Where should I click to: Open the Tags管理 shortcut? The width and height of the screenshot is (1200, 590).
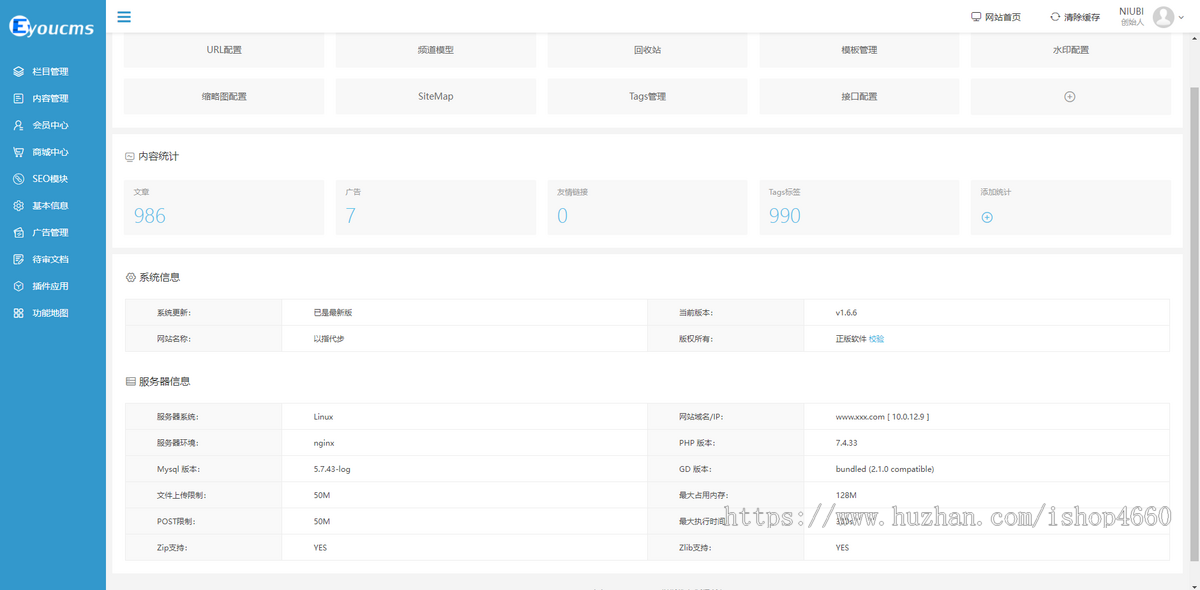[648, 97]
